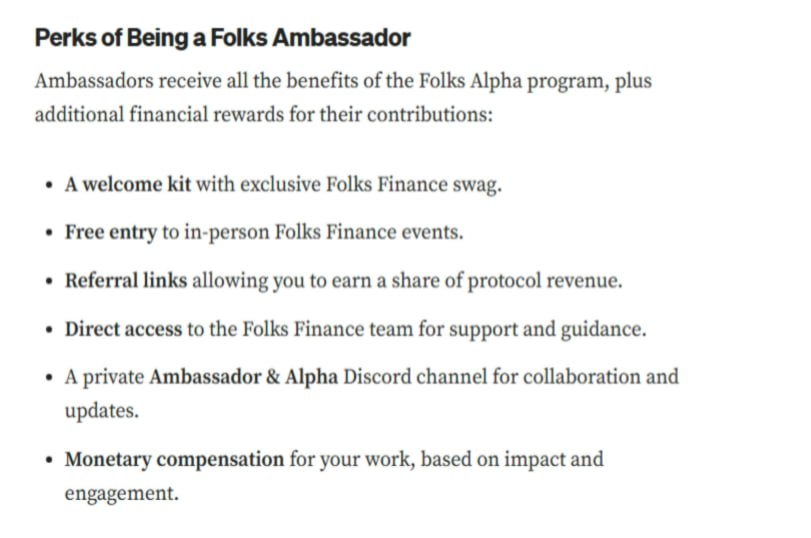Click the bullet dot before 'A welcome kit'
The height and width of the screenshot is (538, 811).
(49, 185)
